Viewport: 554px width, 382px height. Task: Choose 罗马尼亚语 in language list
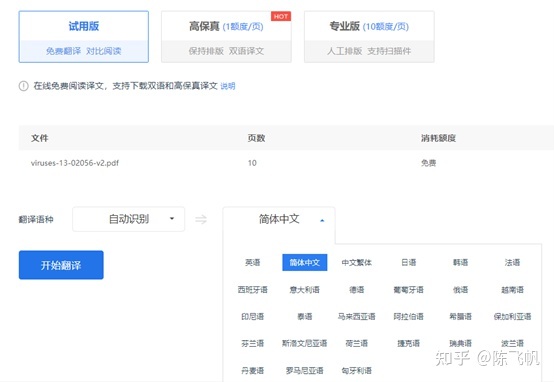coord(305,370)
